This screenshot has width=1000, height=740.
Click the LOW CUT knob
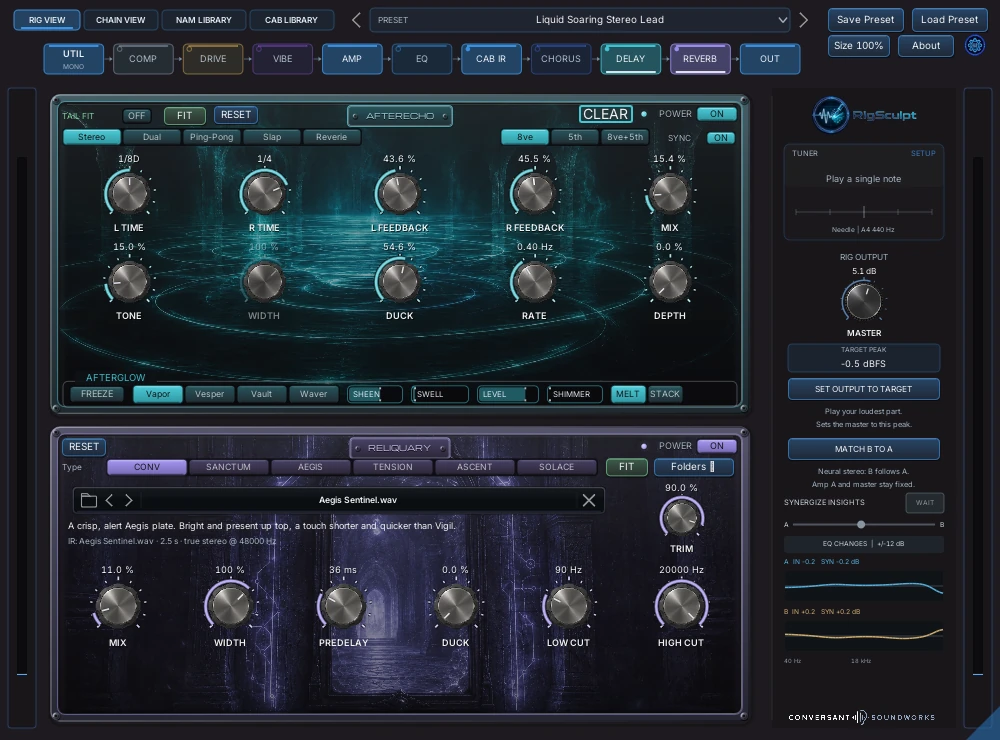pyautogui.click(x=568, y=606)
